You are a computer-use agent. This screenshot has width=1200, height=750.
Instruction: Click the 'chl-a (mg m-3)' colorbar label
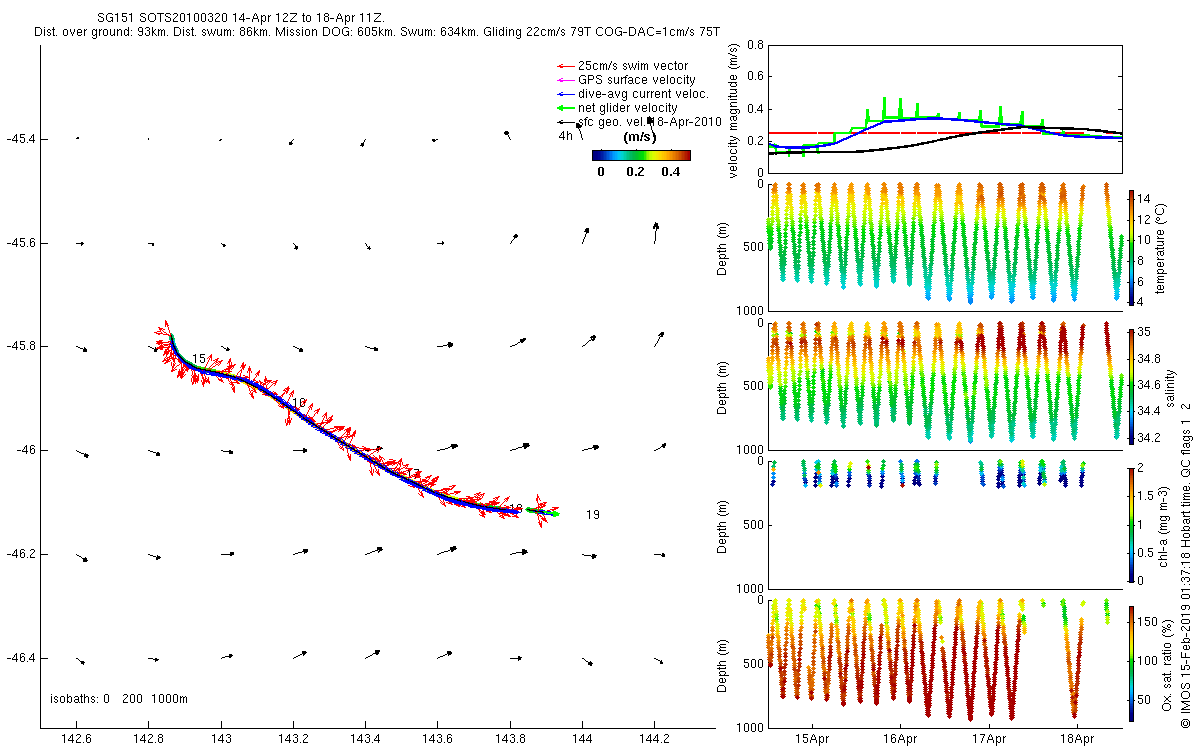[x=1162, y=524]
